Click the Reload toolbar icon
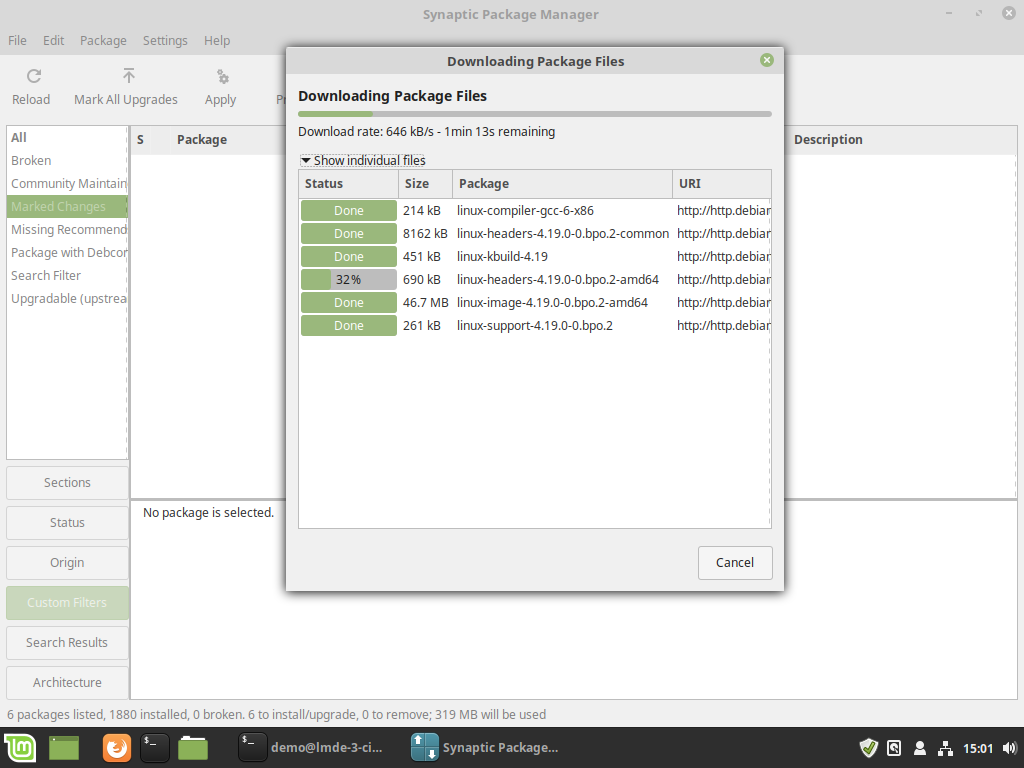 tap(34, 76)
